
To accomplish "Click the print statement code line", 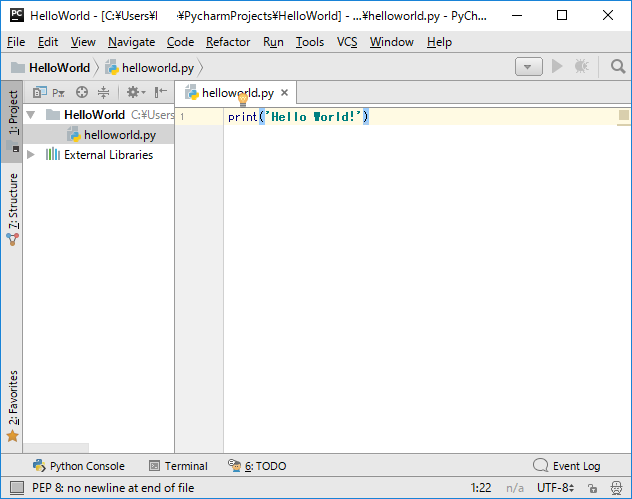I will coord(298,117).
